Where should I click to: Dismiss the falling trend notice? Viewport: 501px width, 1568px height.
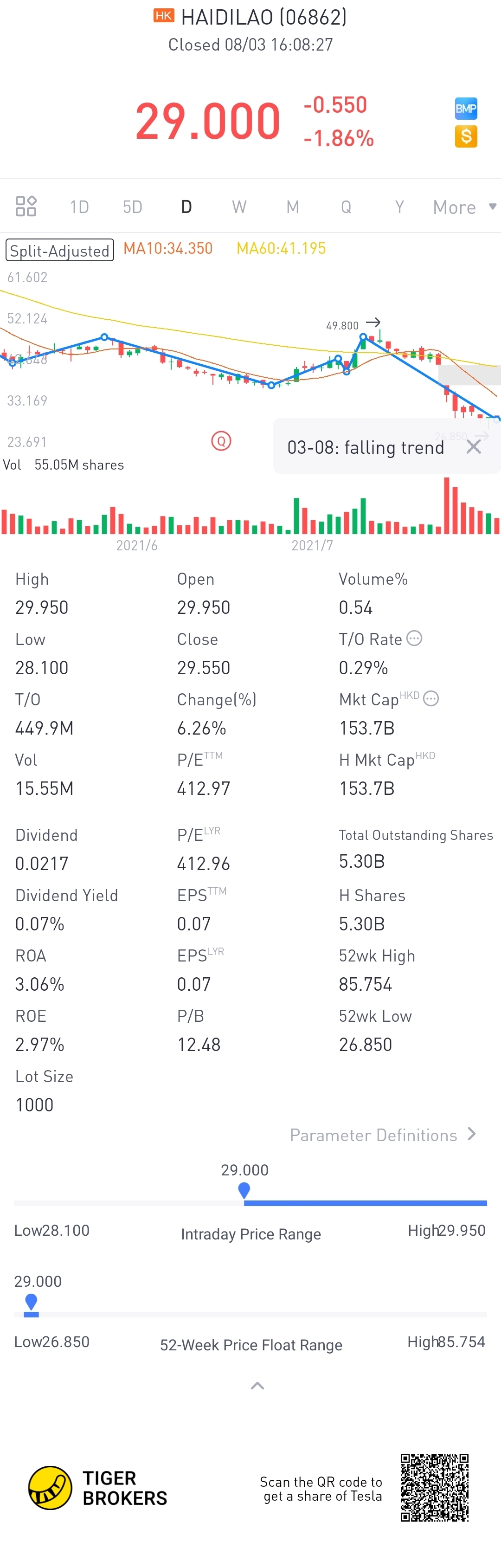(473, 447)
